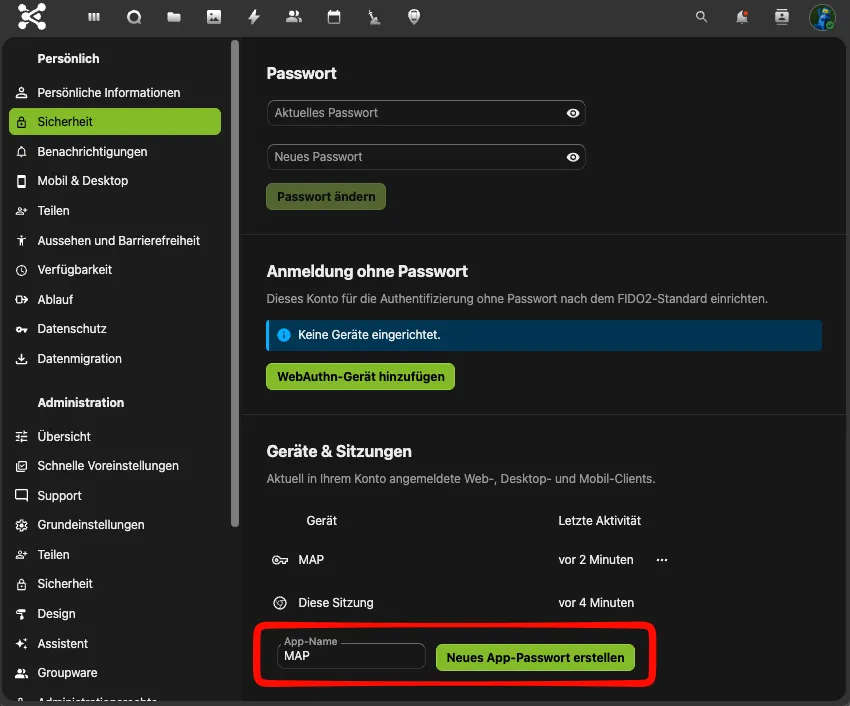Show the Neues Passwort with eye toggle
The height and width of the screenshot is (706, 850).
(573, 157)
